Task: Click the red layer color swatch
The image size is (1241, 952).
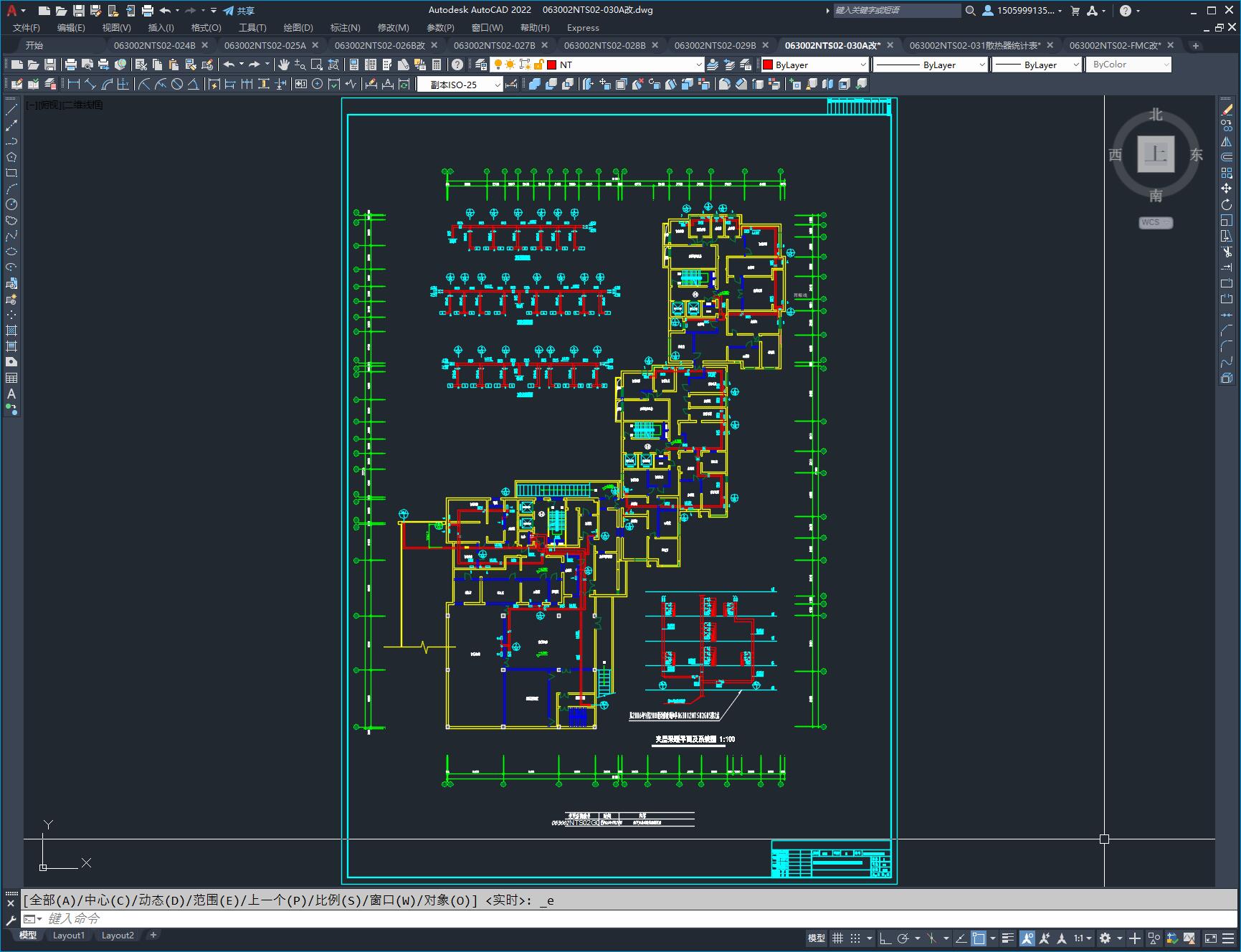Action: click(552, 65)
